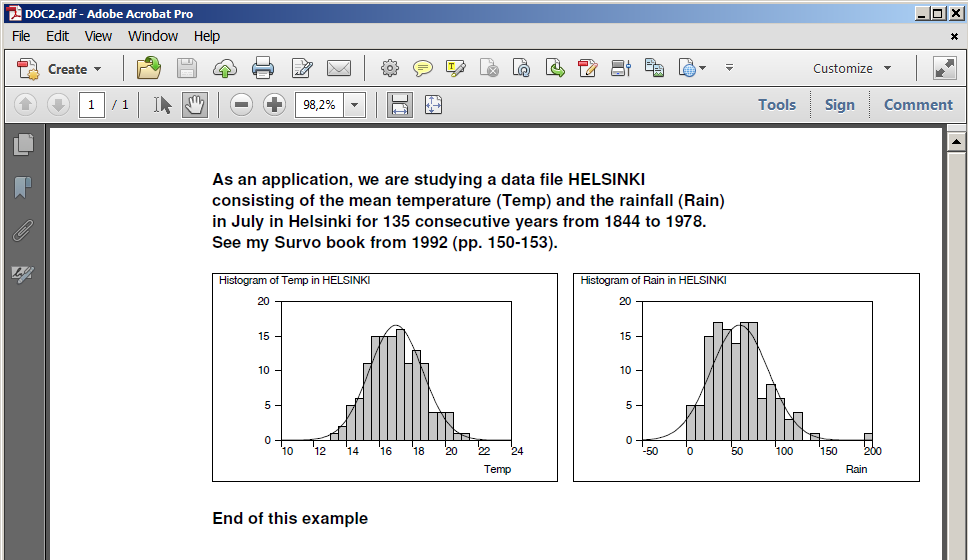Toggle read mode full-screen icon
Viewport: 968px width, 560px height.
(x=945, y=68)
